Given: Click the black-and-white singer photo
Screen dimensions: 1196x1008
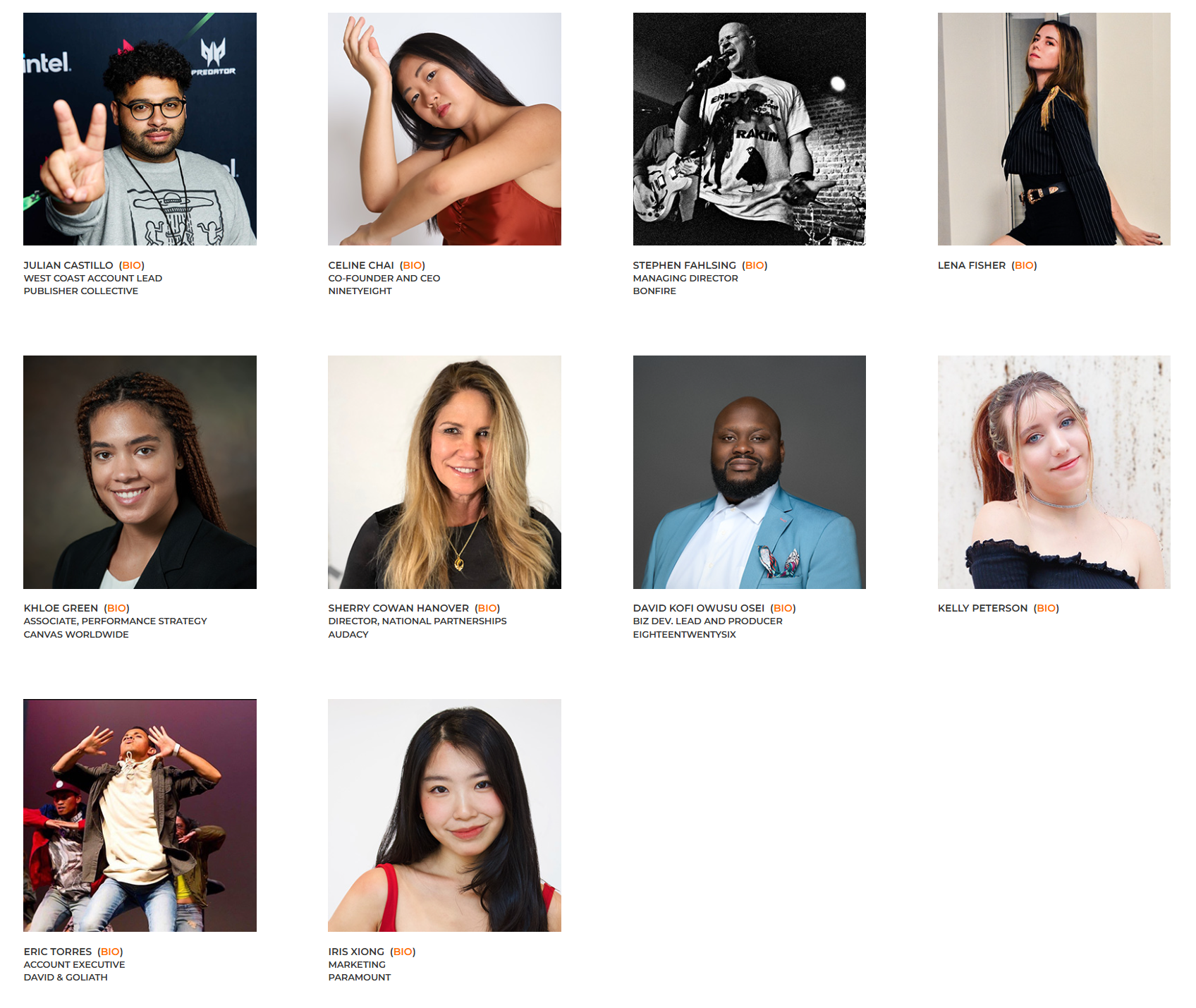Looking at the screenshot, I should tap(750, 129).
